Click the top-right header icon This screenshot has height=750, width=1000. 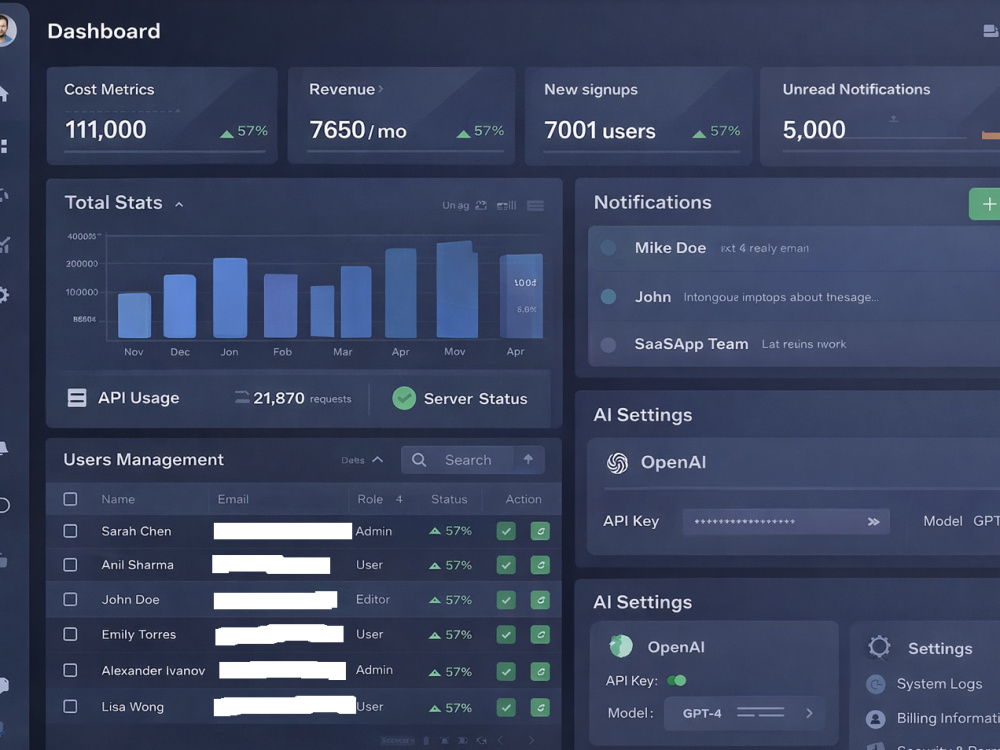tap(991, 31)
